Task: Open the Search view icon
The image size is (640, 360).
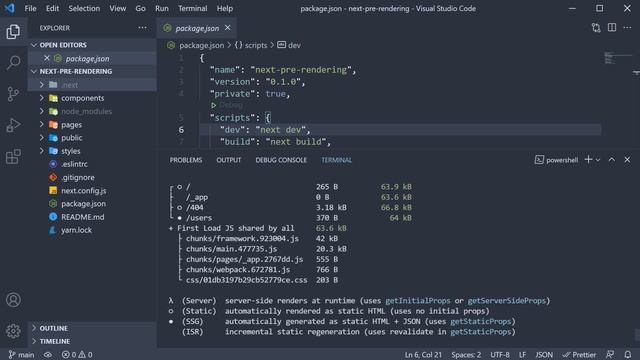Action: point(13,63)
